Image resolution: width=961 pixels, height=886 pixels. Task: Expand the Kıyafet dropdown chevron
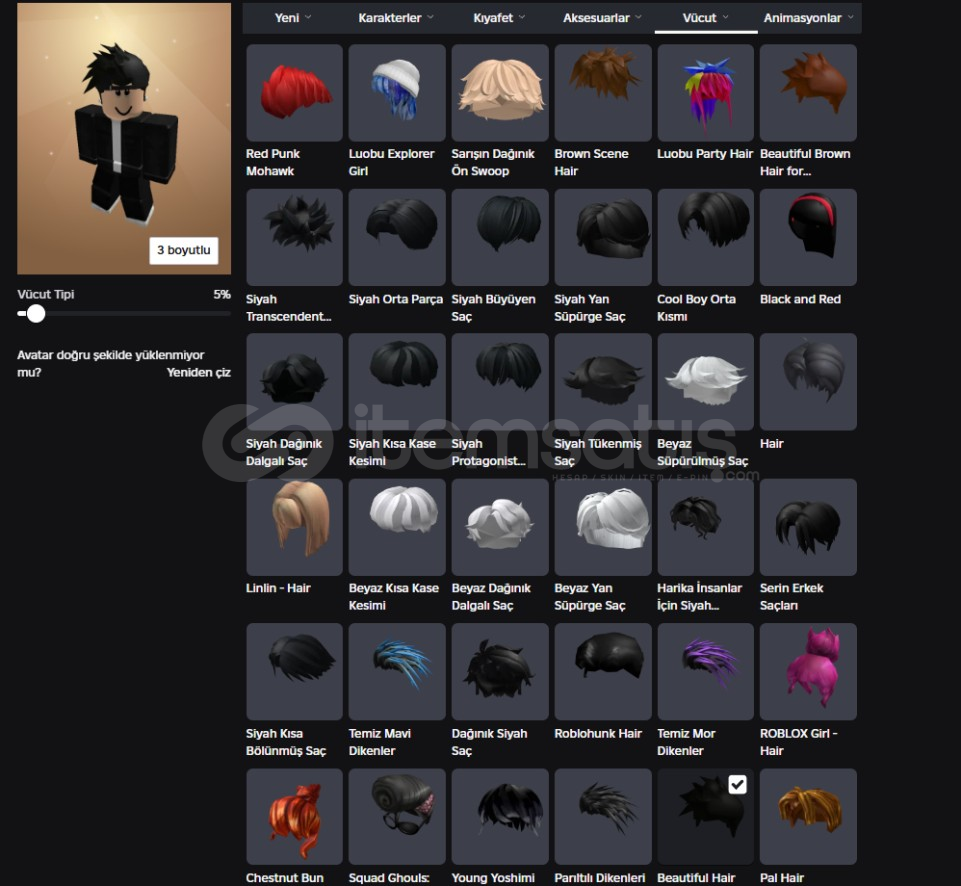tap(522, 17)
